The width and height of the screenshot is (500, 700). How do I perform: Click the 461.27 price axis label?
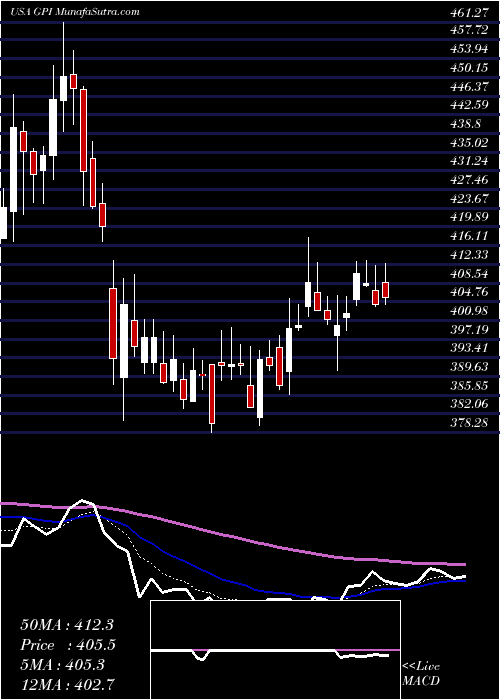point(467,12)
